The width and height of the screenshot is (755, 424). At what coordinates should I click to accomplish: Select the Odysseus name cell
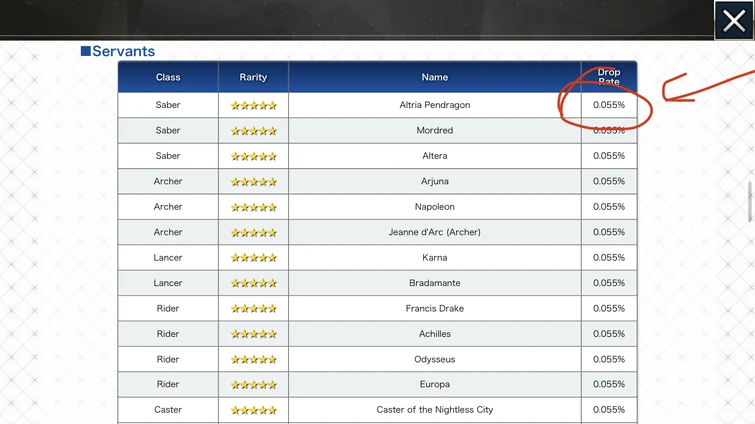[435, 359]
